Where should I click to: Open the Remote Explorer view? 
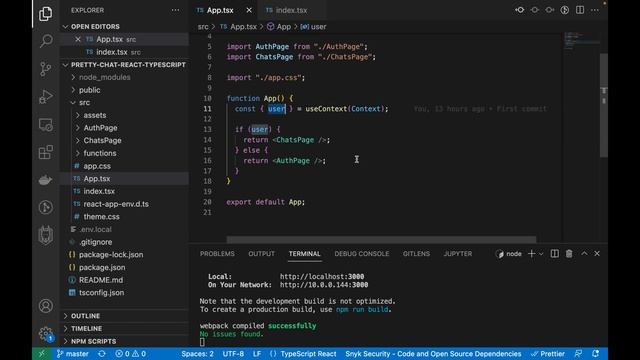click(46, 124)
